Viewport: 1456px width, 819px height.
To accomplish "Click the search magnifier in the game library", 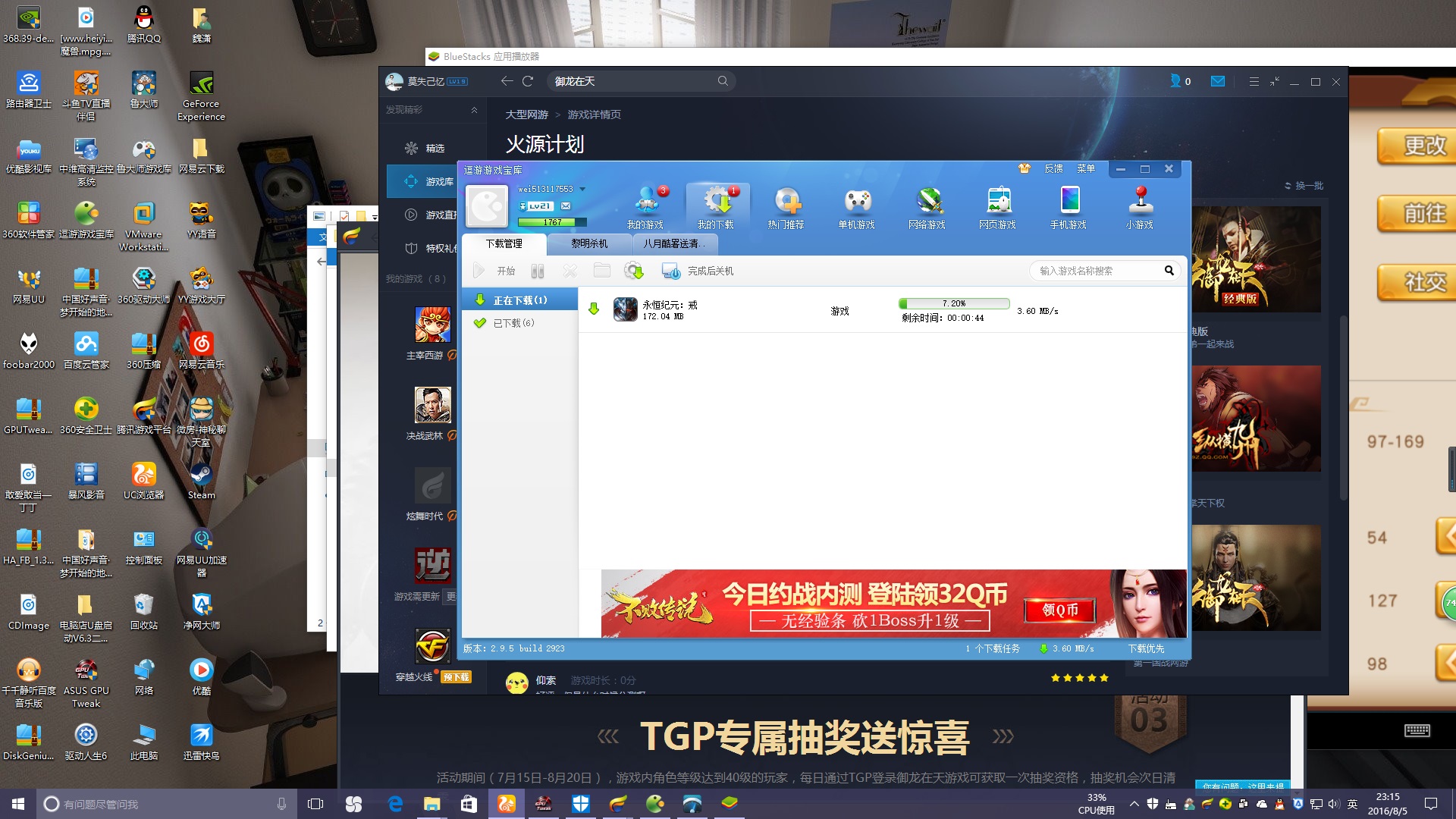I will (1169, 271).
